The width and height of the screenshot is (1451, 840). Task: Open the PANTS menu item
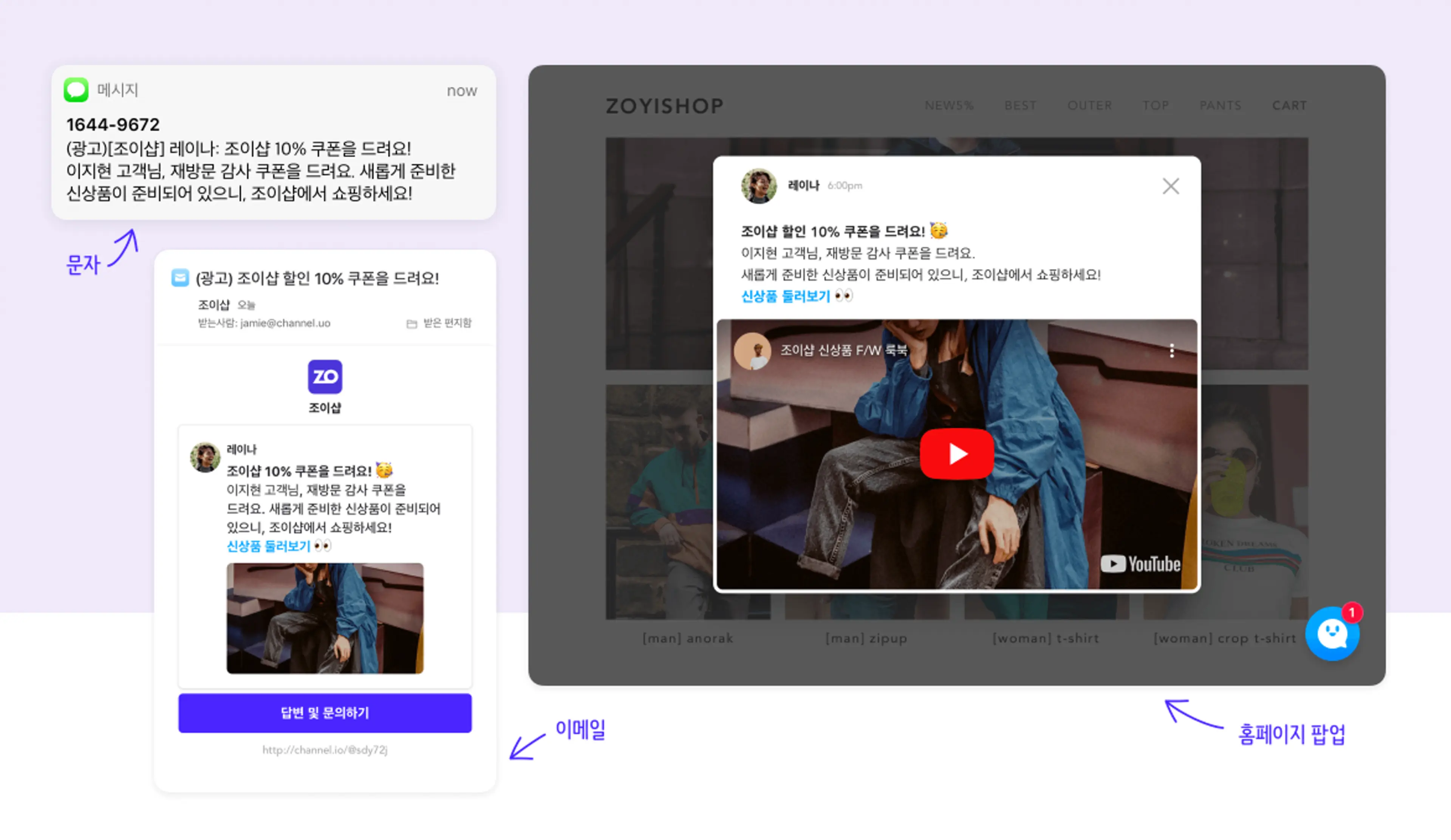pos(1220,105)
